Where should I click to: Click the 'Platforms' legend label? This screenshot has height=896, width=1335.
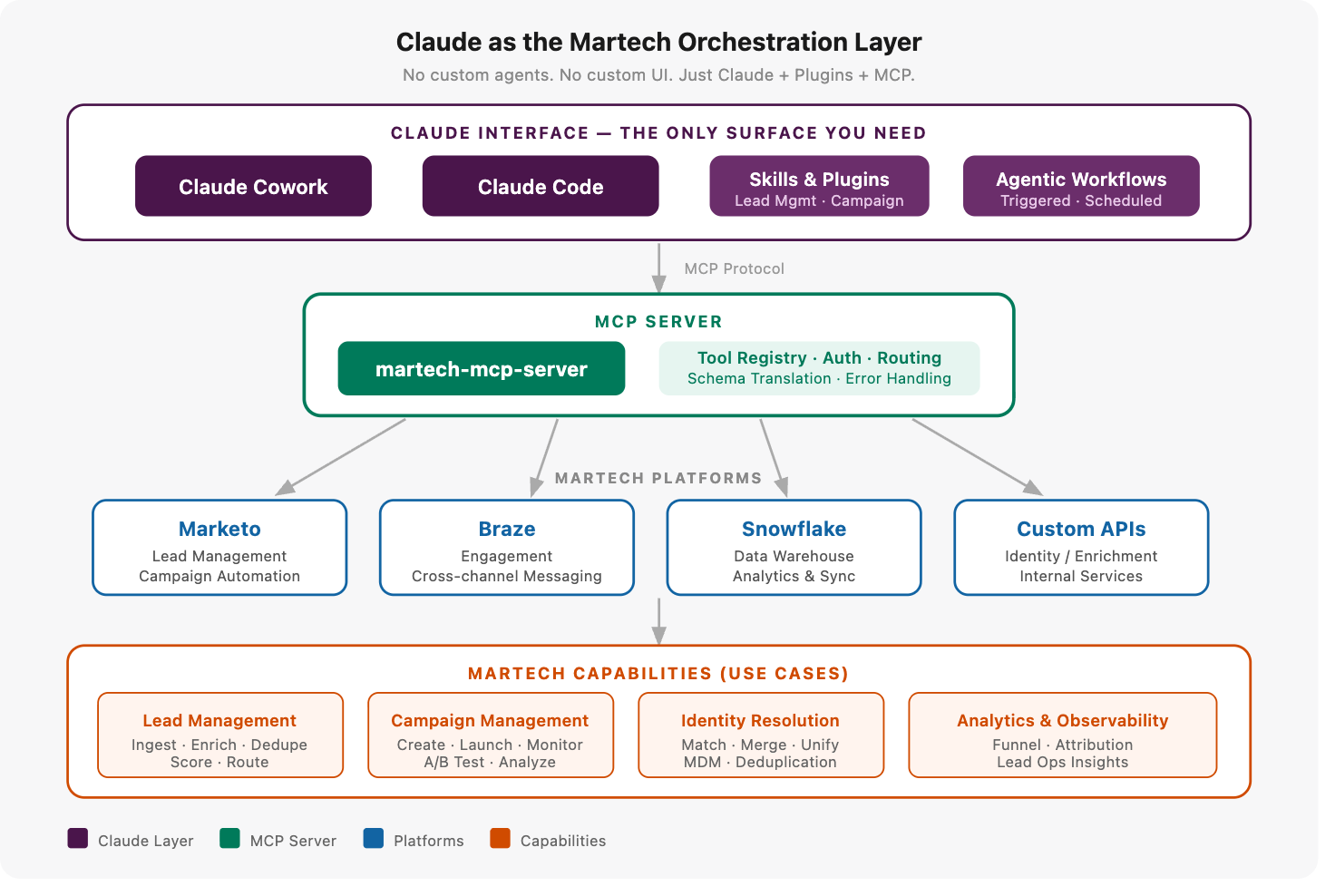tap(429, 842)
